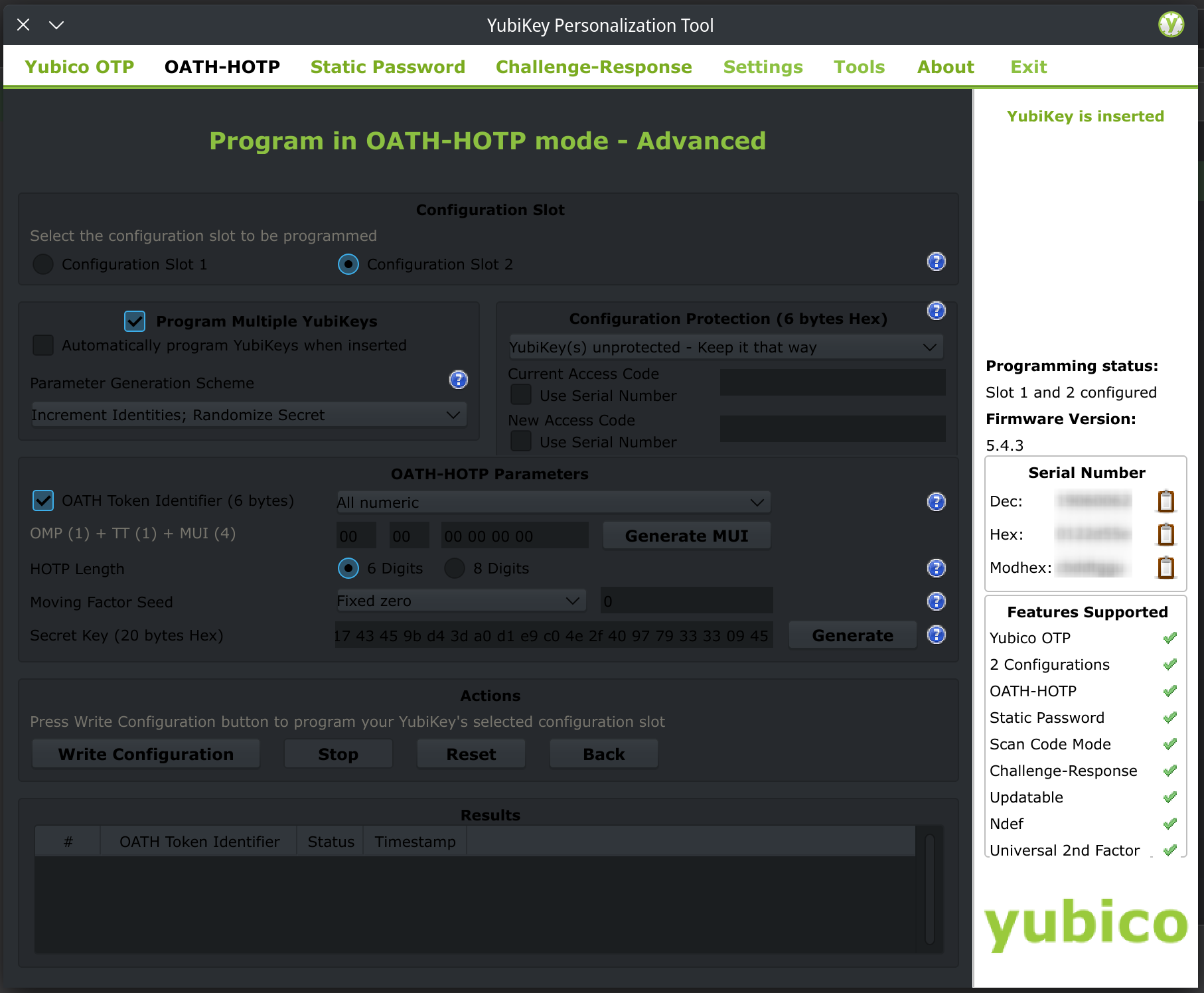
Task: Copy the Modhex serial number to clipboard
Action: [x=1166, y=568]
